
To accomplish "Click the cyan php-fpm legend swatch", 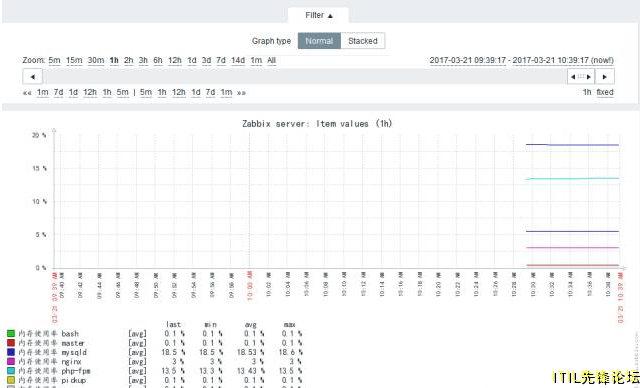I will coord(11,371).
